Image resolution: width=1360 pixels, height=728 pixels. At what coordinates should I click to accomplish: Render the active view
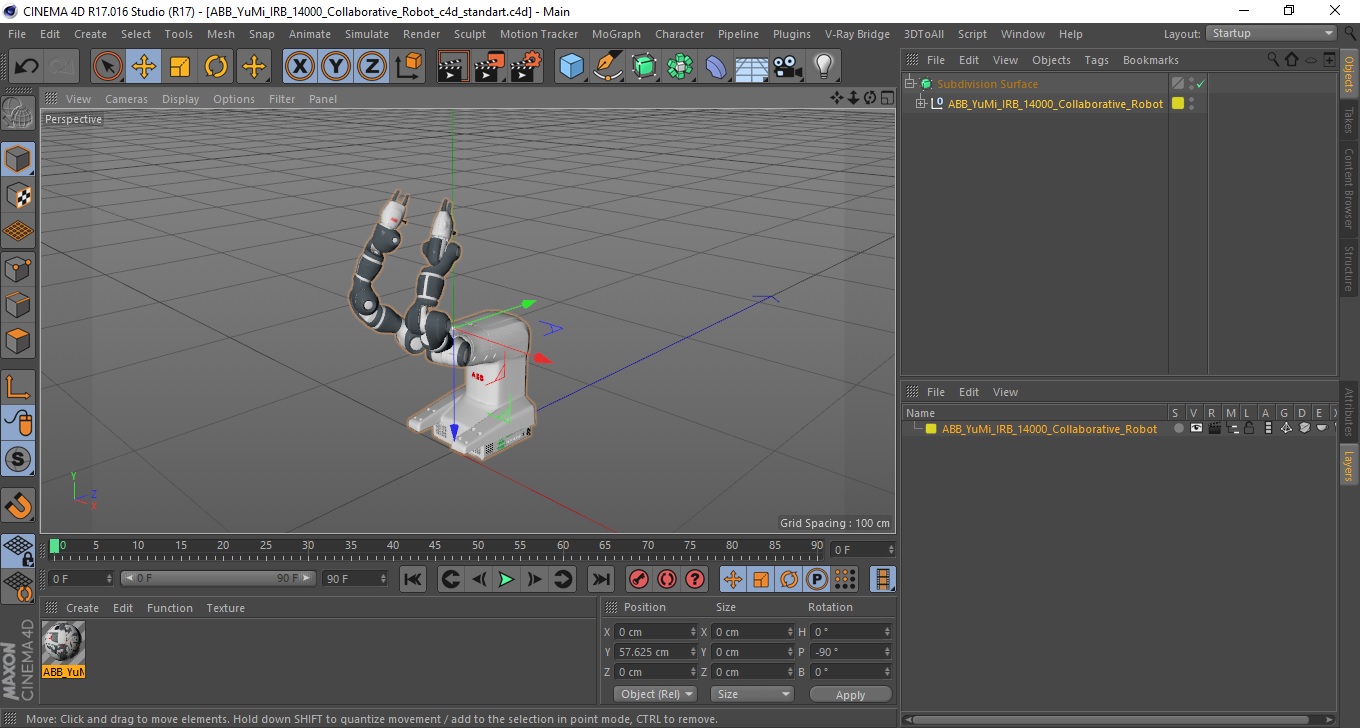(x=453, y=67)
